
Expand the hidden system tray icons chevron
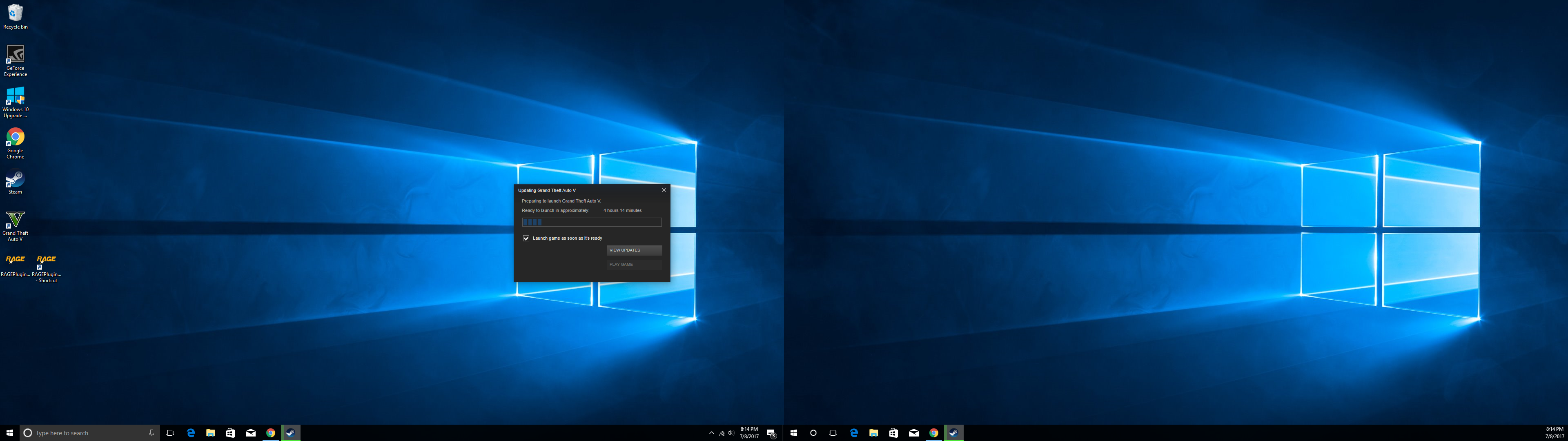pyautogui.click(x=712, y=433)
